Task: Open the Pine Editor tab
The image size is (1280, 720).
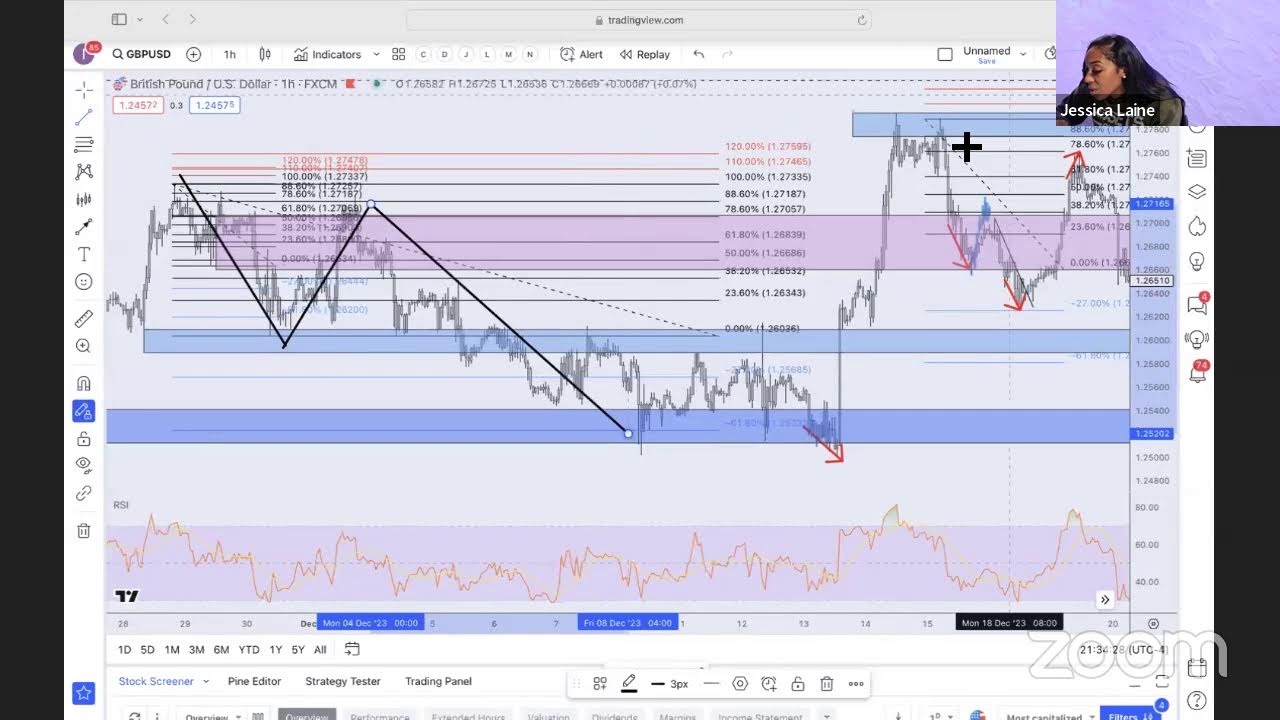Action: point(254,681)
